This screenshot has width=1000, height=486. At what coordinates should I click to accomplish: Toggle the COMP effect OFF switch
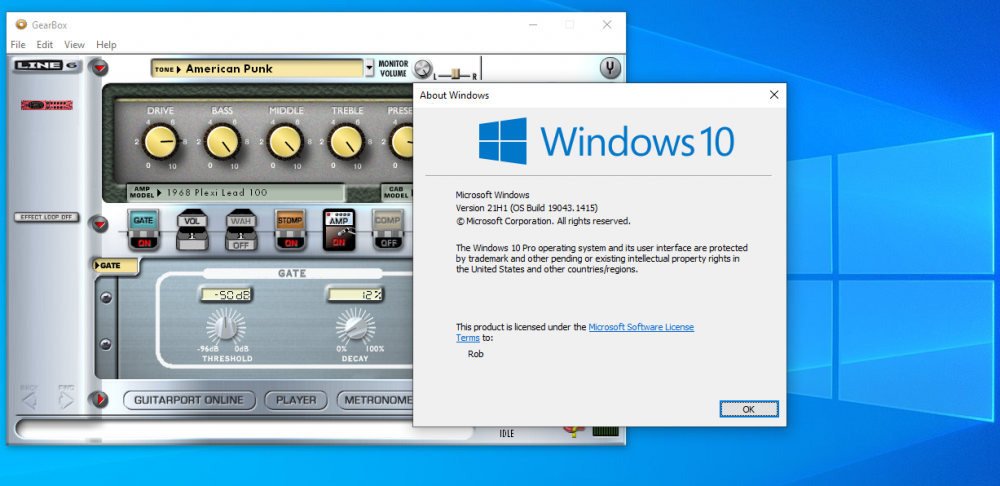point(388,243)
